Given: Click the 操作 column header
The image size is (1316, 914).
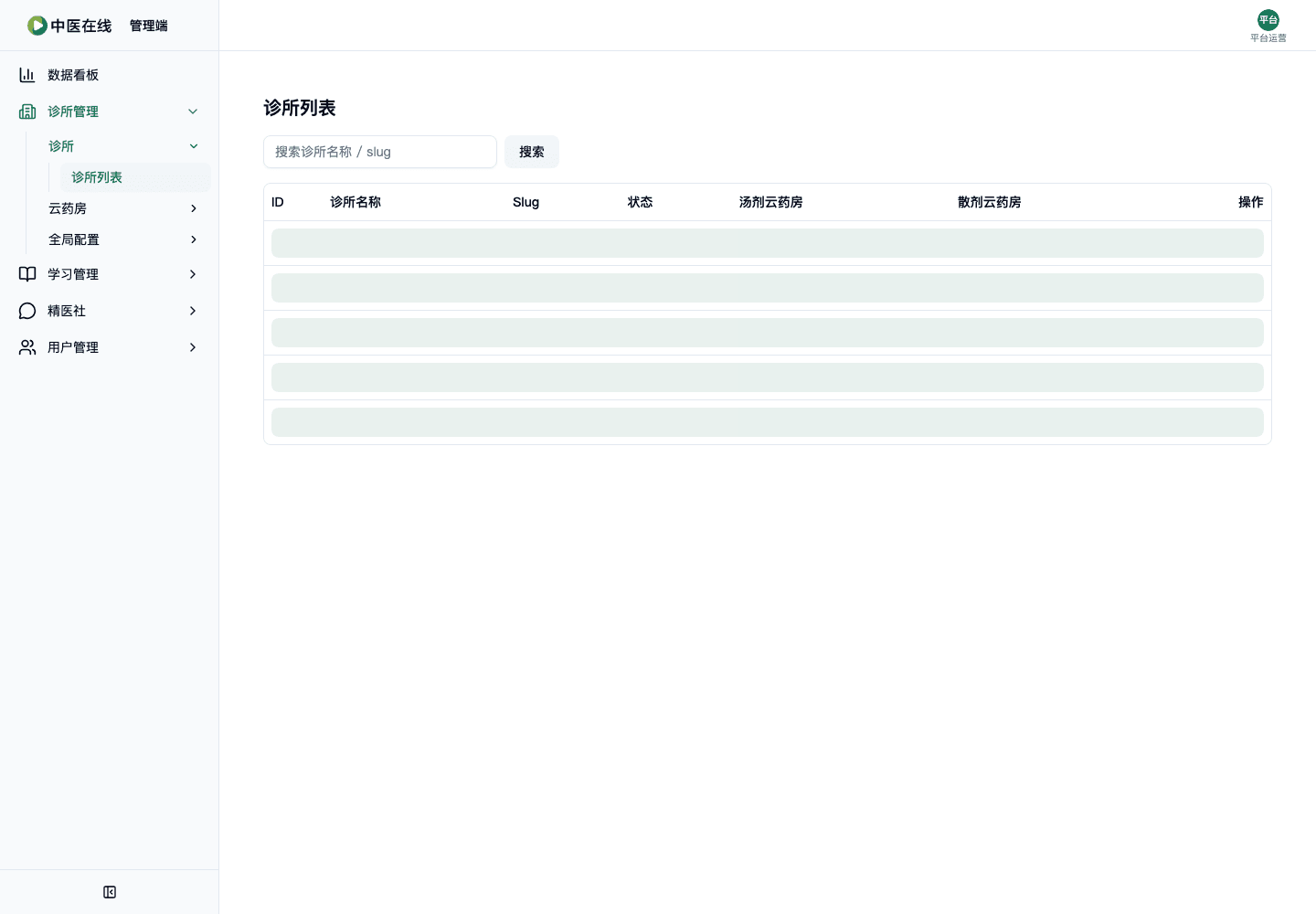Looking at the screenshot, I should point(1251,202).
